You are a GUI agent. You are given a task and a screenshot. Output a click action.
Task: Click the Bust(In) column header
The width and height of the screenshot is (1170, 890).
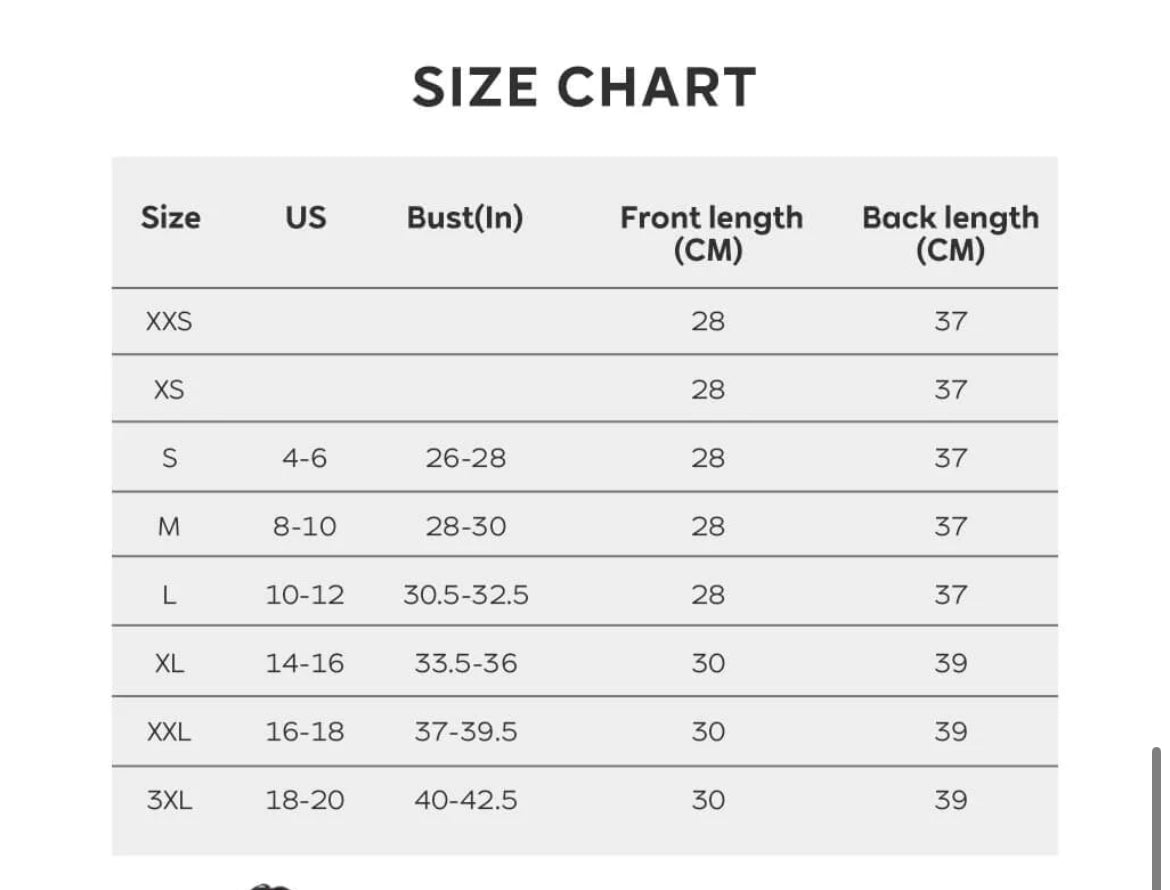coord(465,217)
